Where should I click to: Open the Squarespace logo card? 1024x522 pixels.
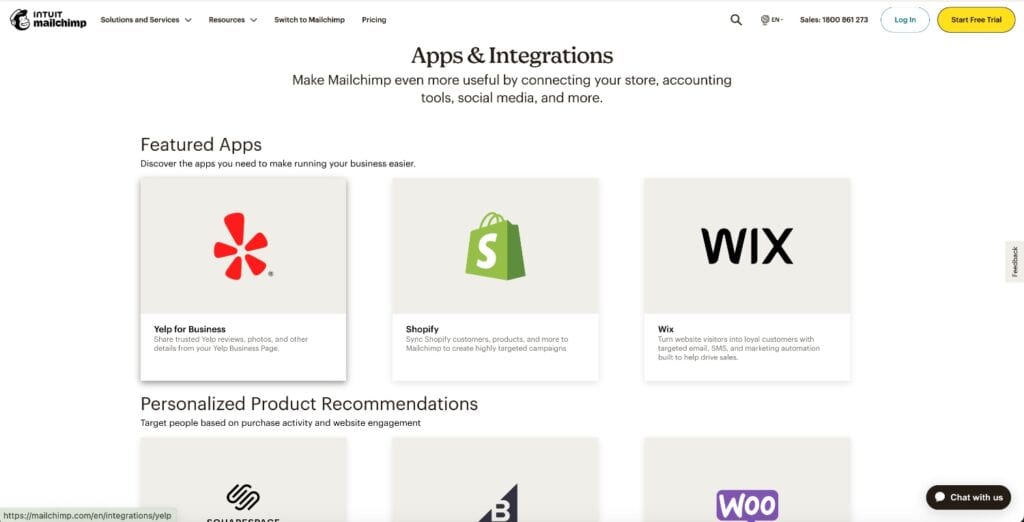pos(243,480)
